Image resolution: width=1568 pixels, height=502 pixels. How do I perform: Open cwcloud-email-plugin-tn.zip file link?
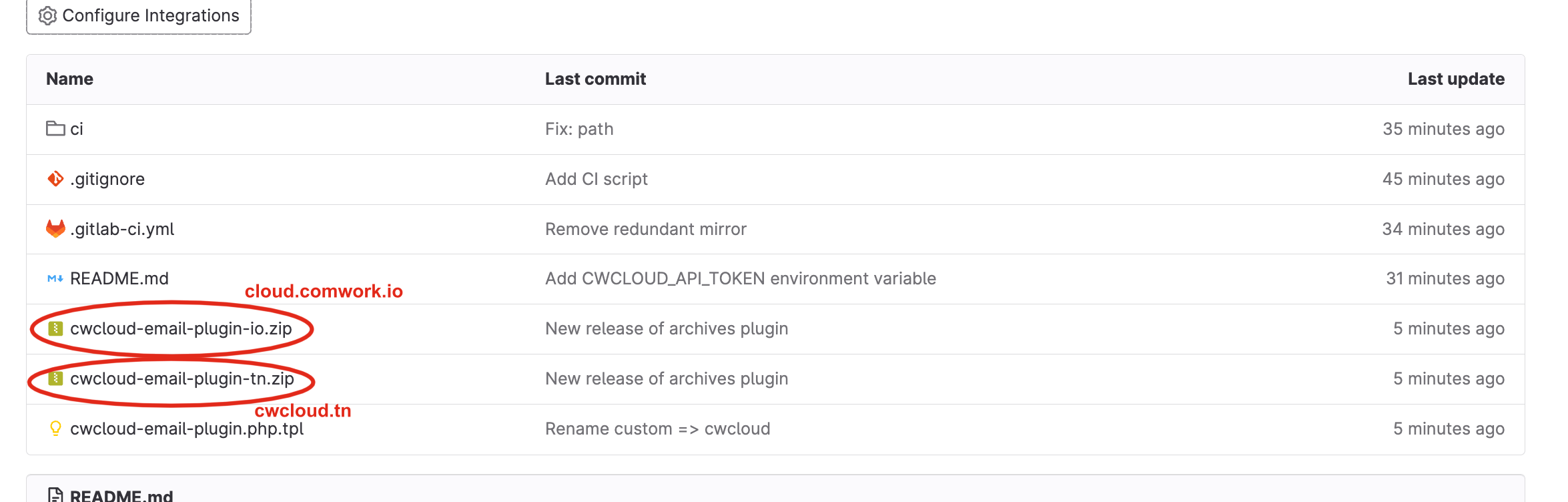(x=182, y=379)
